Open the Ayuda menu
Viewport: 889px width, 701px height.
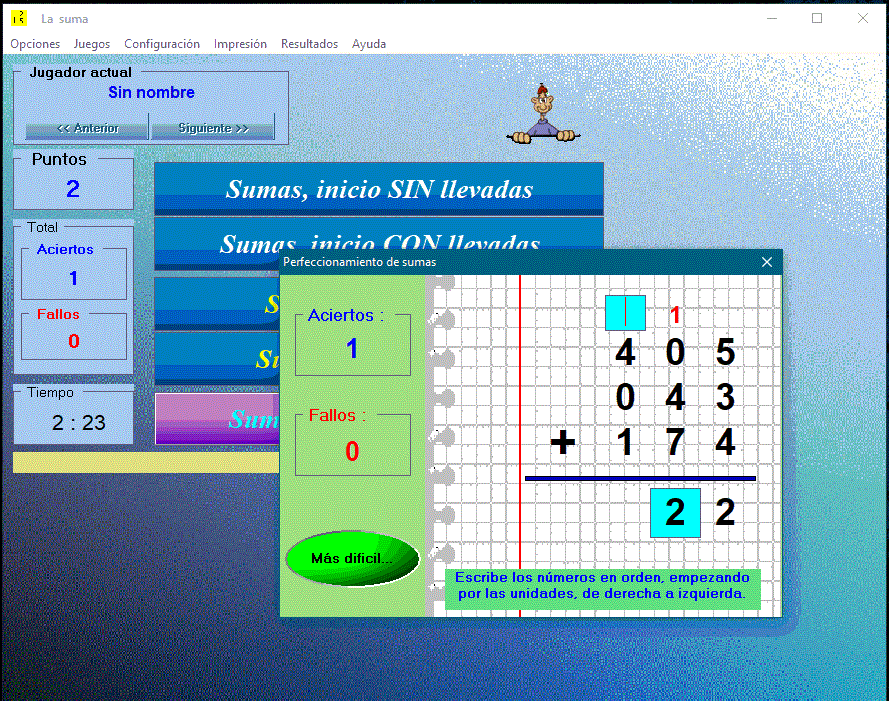(x=369, y=44)
